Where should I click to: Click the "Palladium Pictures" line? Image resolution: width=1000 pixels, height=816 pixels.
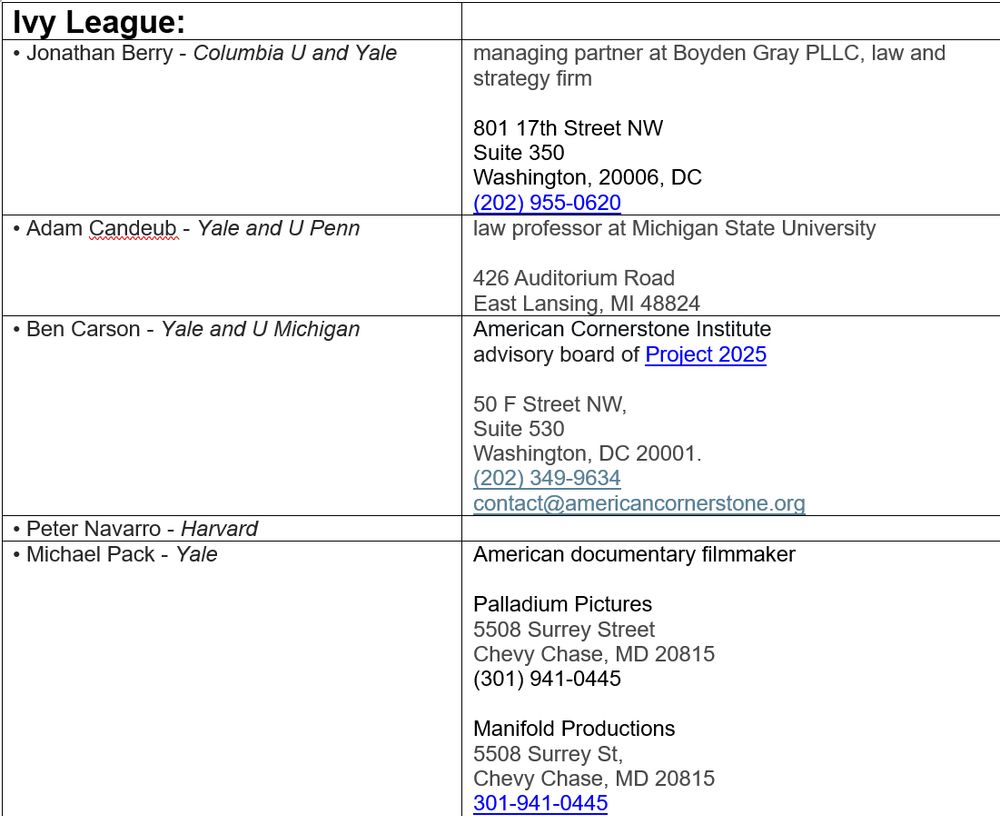coord(562,604)
